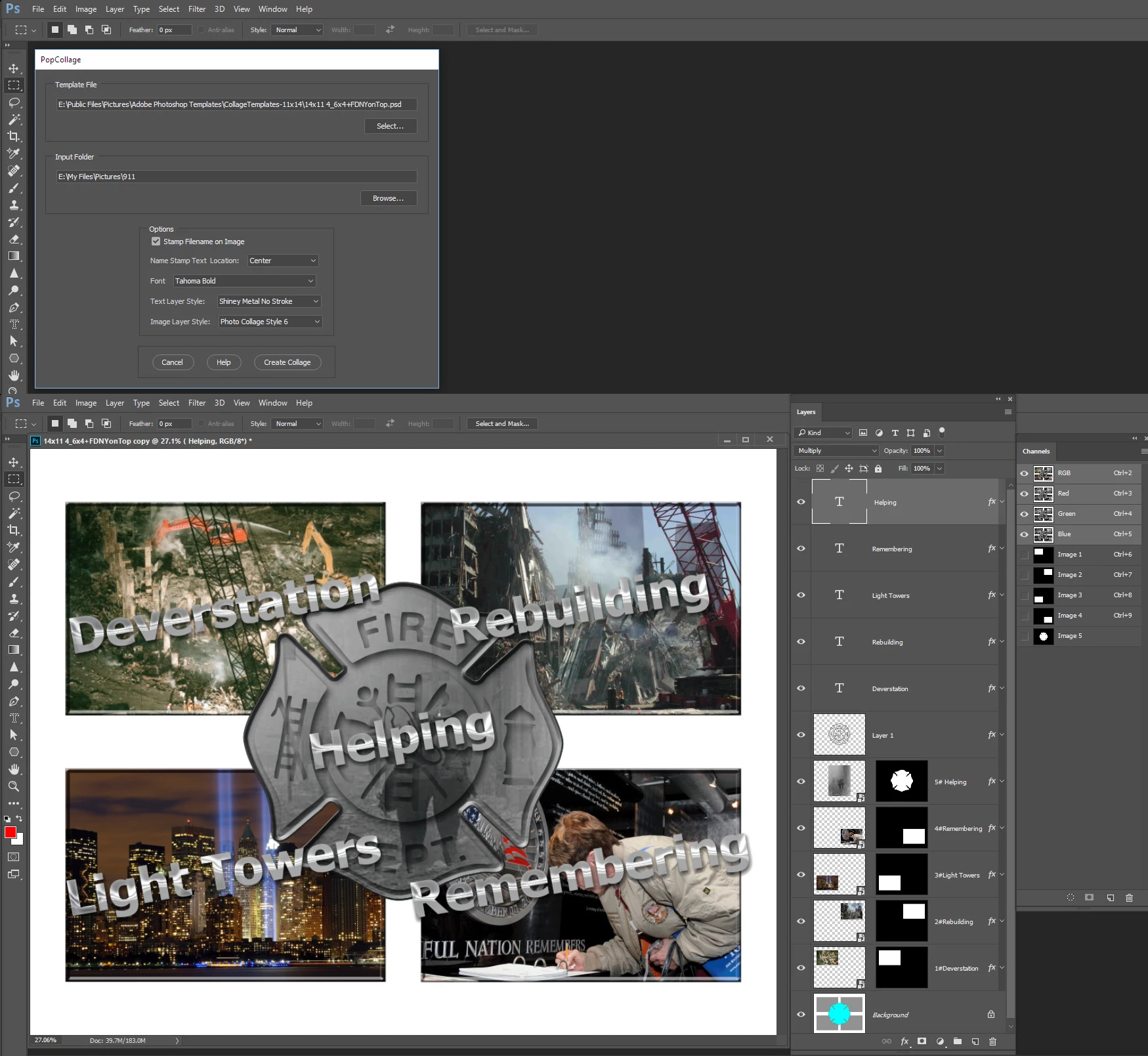Click the add layer style fx icon

(x=904, y=1042)
